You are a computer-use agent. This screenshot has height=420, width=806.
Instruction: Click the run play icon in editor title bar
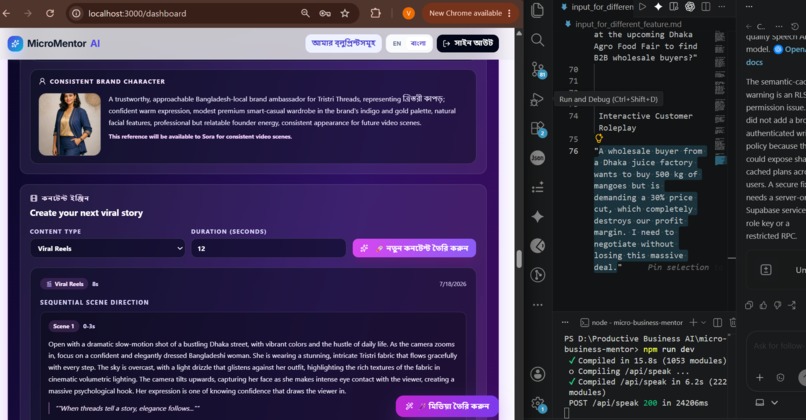pos(643,7)
